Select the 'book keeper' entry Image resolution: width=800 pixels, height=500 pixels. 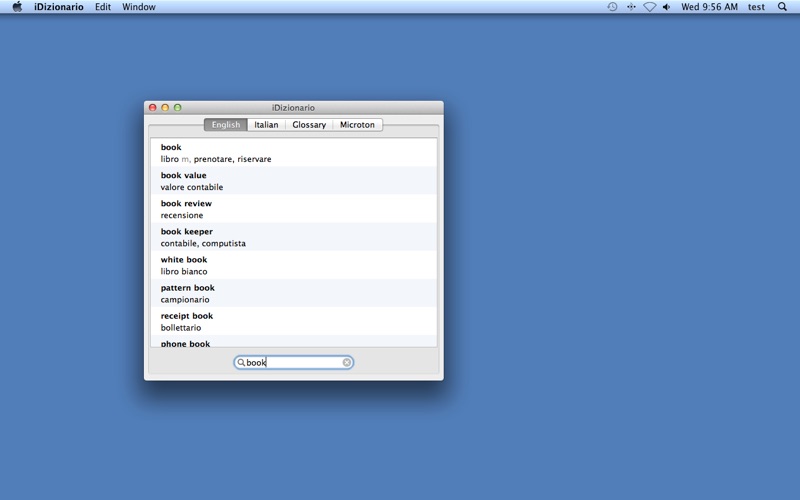click(294, 237)
